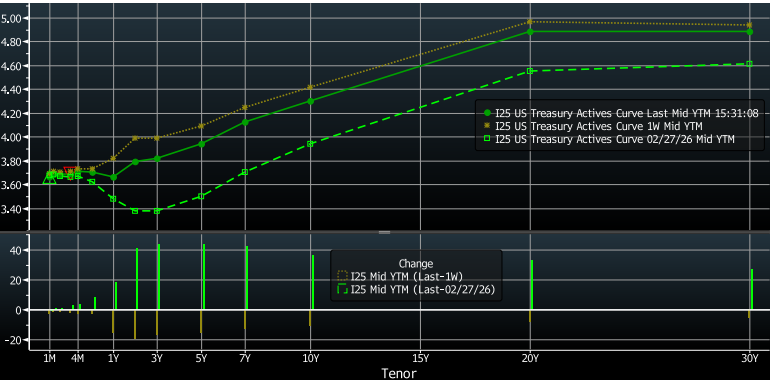Click the dashed 02/27/26 curve square at 30Y
This screenshot has width=770, height=380.
click(x=749, y=64)
